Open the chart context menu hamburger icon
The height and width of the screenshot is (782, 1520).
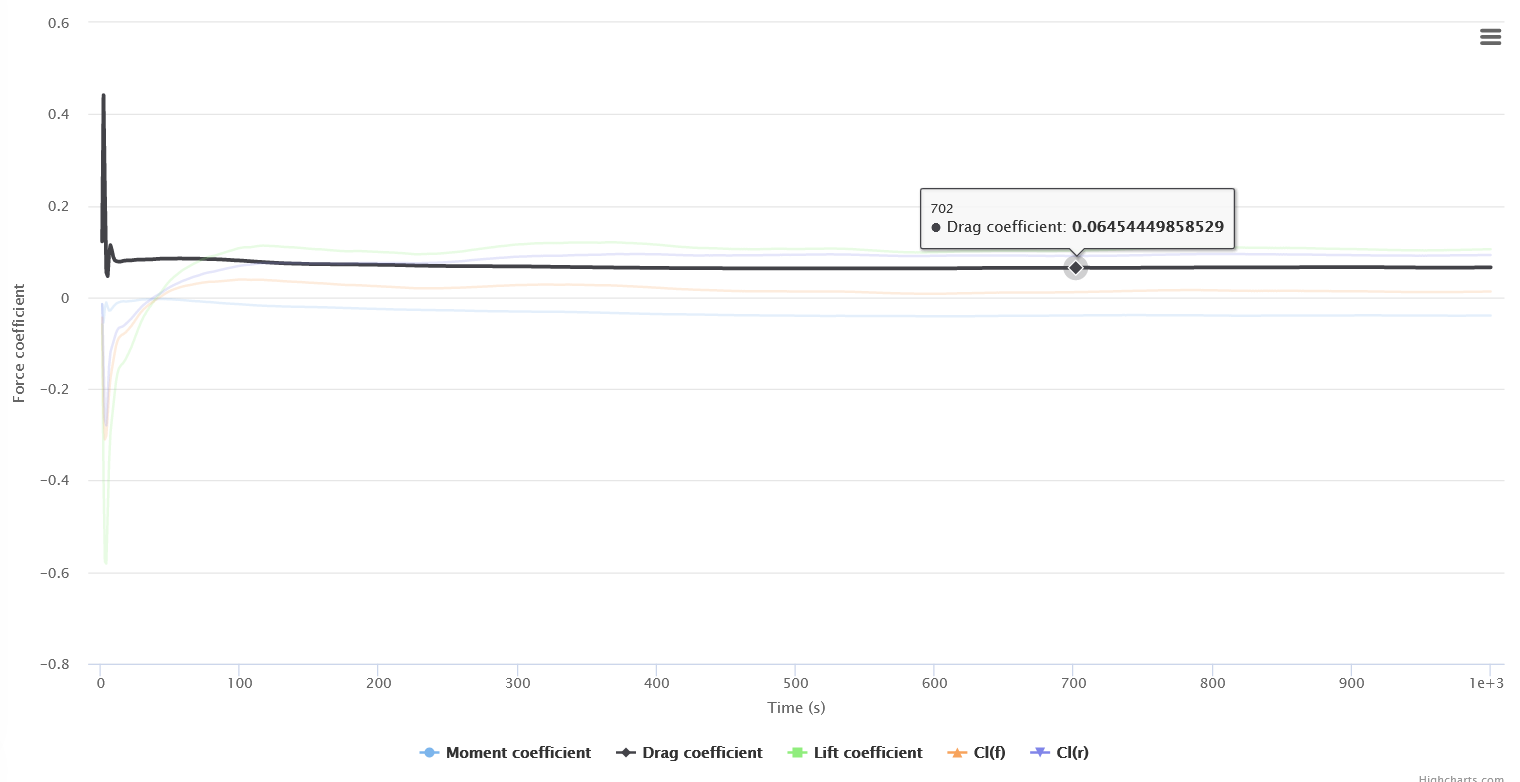(1490, 37)
